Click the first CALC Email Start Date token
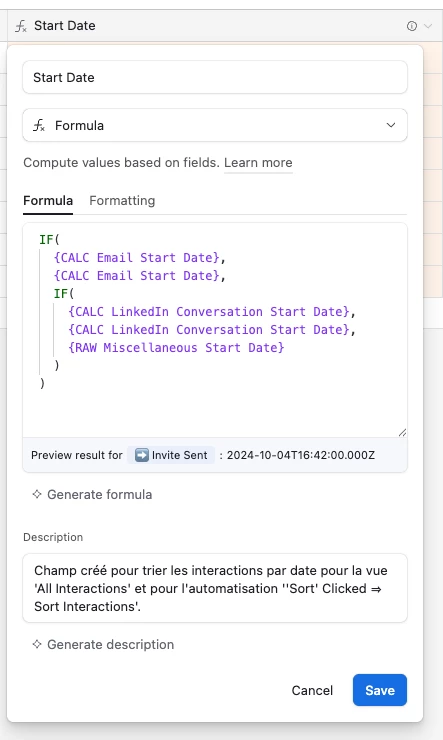 pyautogui.click(x=137, y=258)
